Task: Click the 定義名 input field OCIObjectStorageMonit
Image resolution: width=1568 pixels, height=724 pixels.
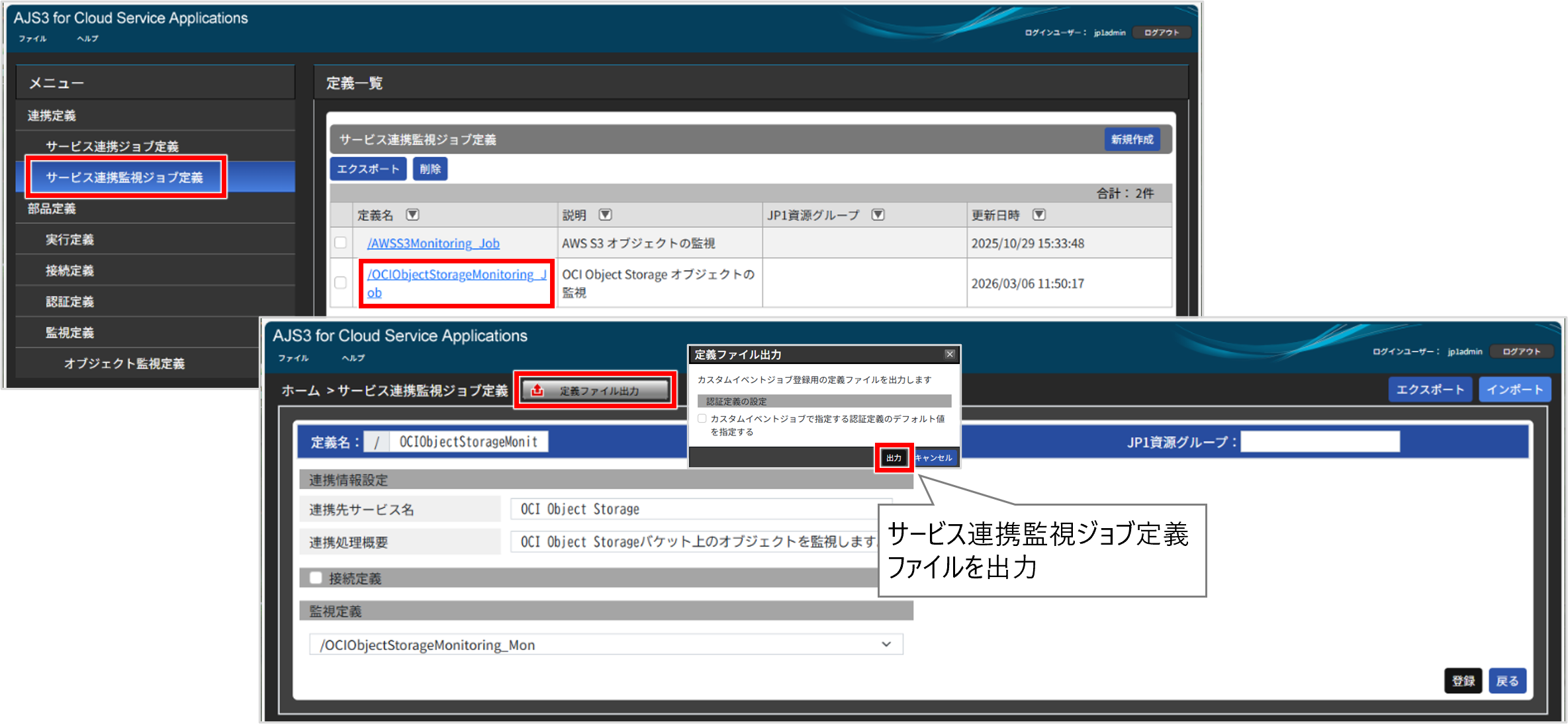Action: tap(469, 441)
